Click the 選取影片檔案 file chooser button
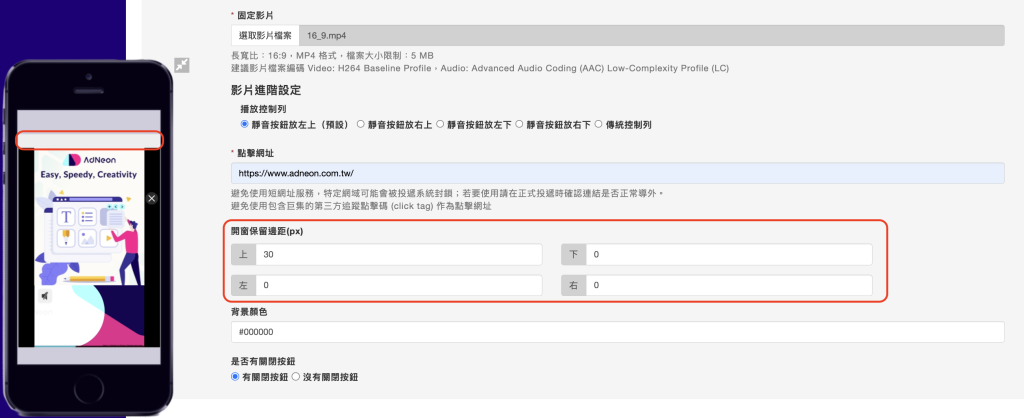Viewport: 1024px width, 418px height. 264,35
